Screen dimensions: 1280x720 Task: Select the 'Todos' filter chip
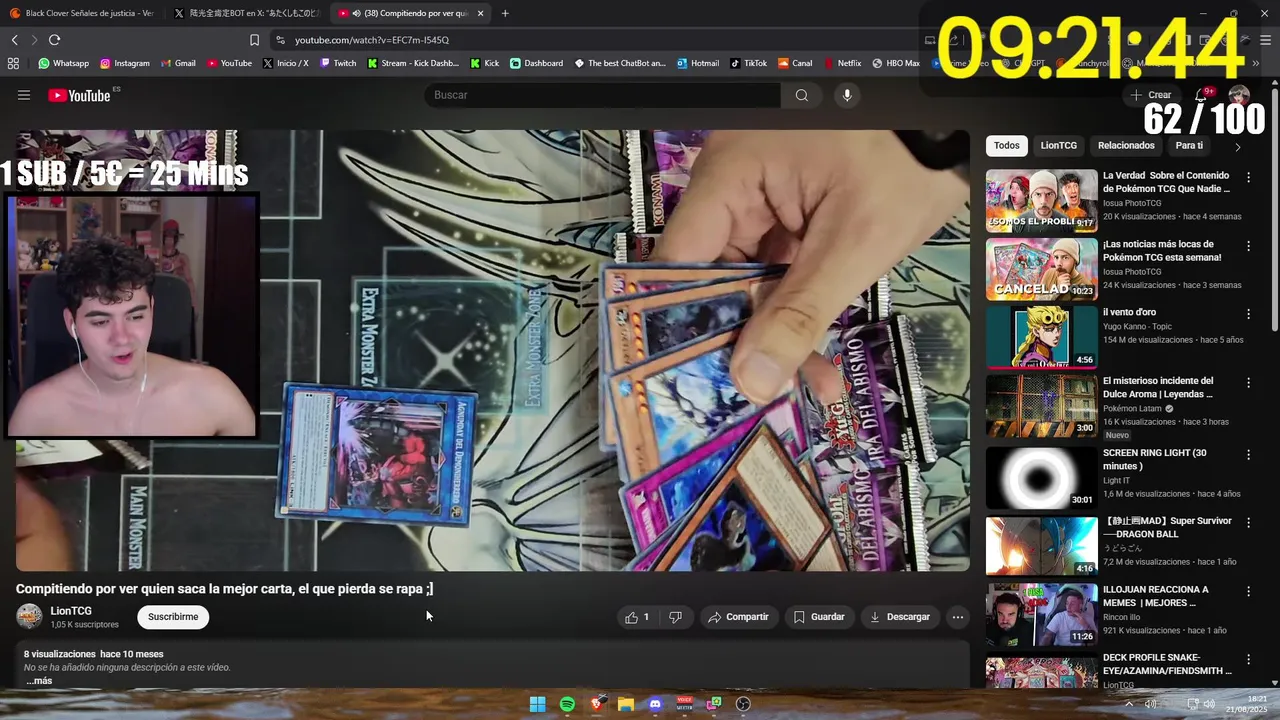point(1007,146)
